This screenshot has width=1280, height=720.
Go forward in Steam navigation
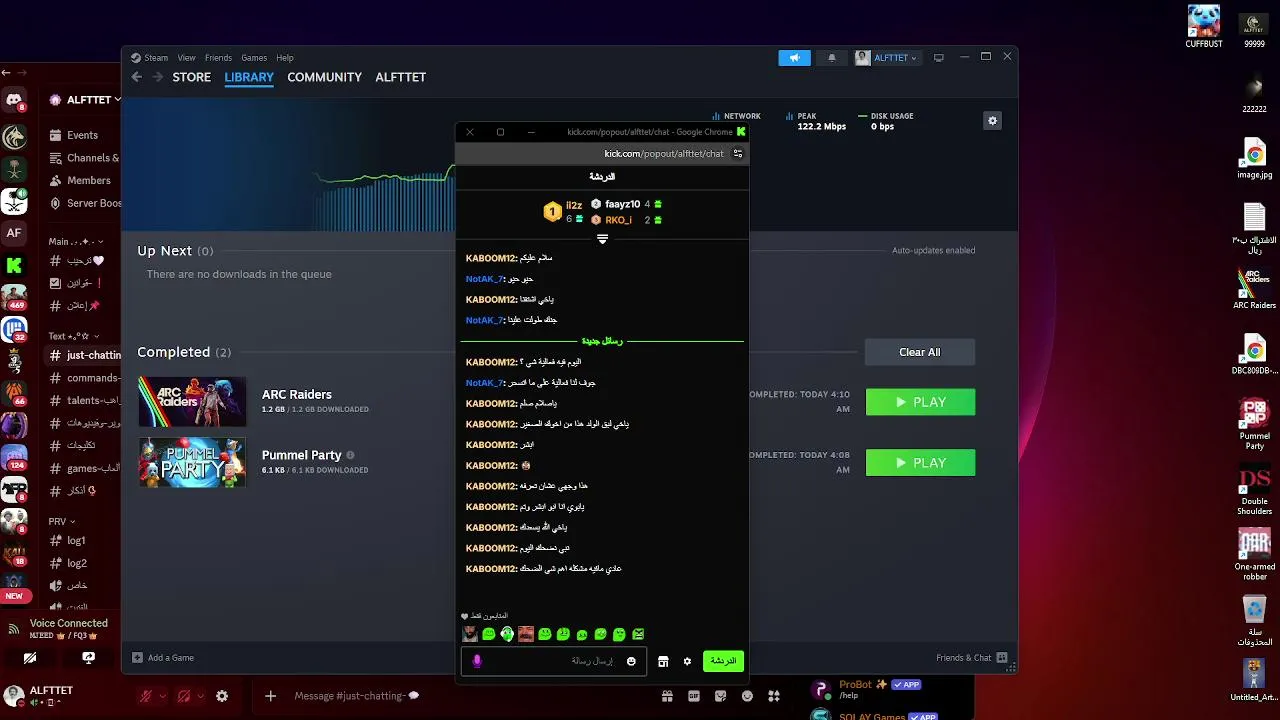click(158, 77)
